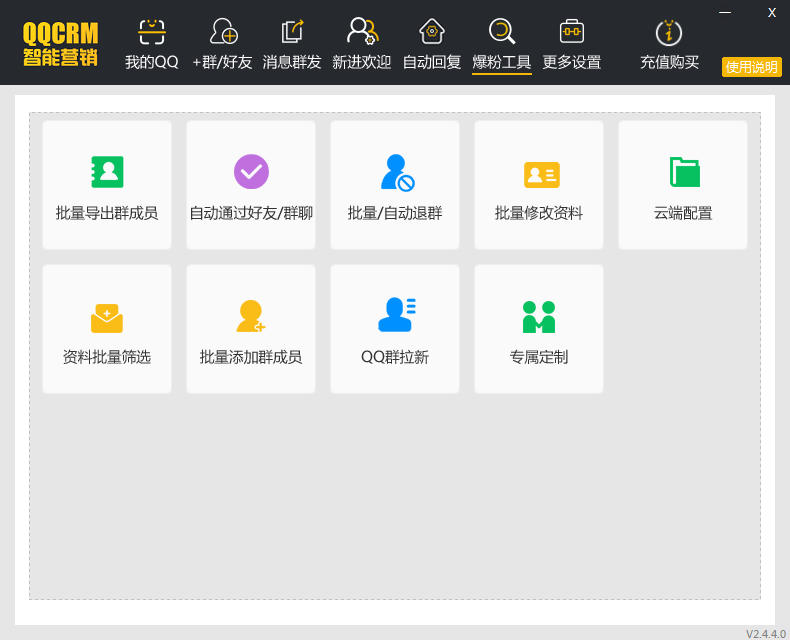Click the yellow add-user icon for 批量添加群成员
Image resolution: width=790 pixels, height=640 pixels.
point(251,316)
